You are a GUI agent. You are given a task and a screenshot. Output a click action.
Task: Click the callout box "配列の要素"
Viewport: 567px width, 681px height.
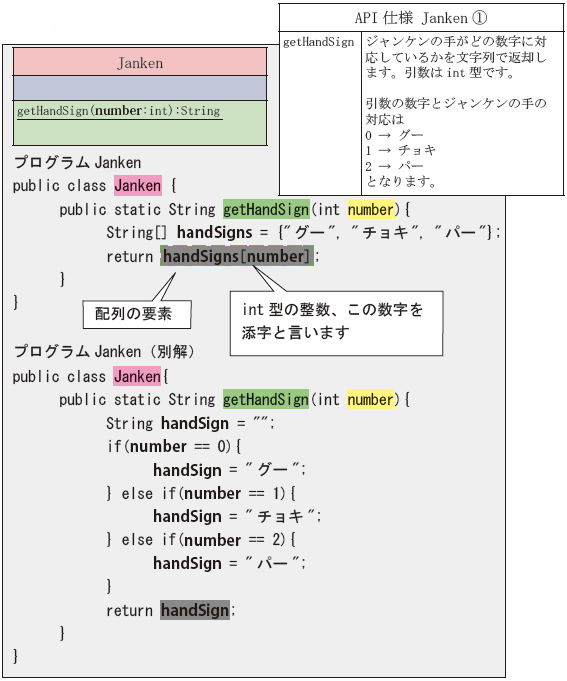pyautogui.click(x=137, y=314)
